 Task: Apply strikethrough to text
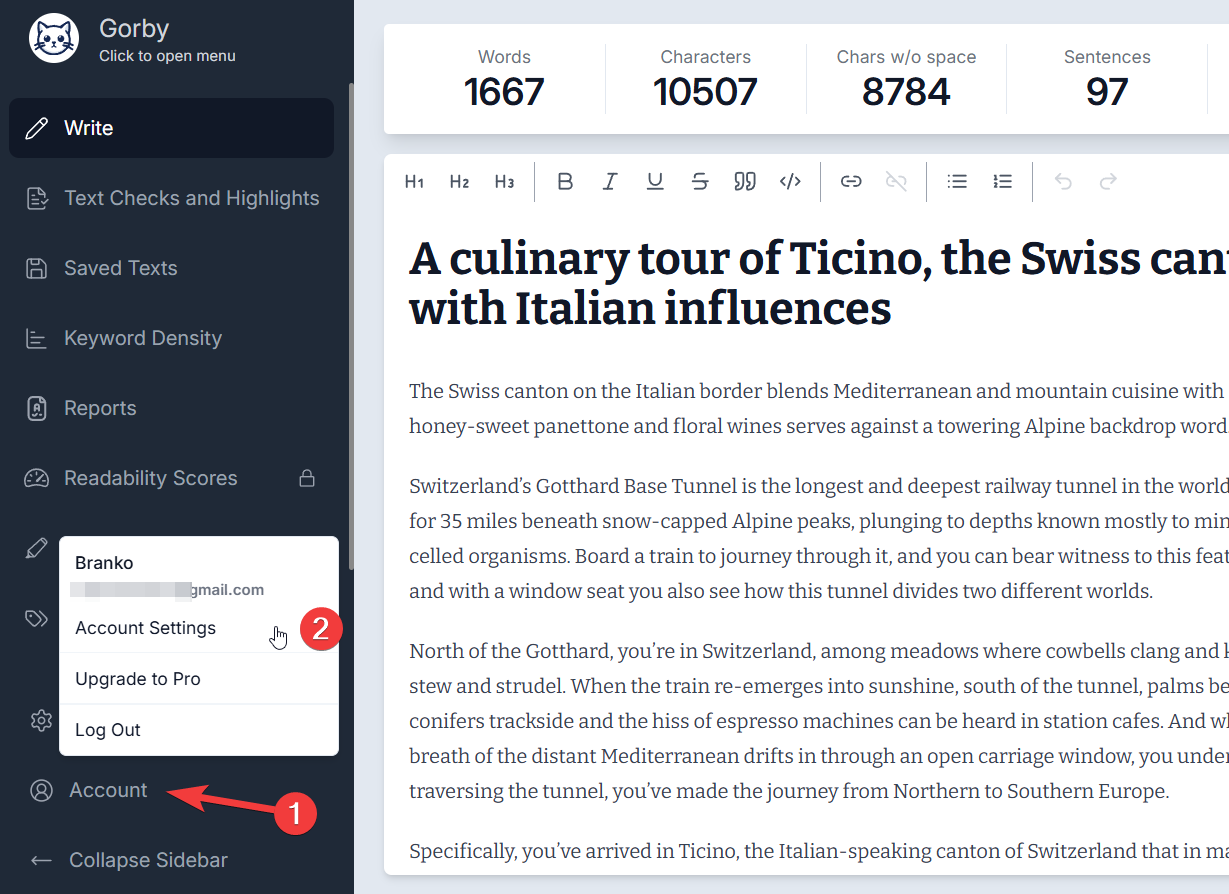(700, 182)
